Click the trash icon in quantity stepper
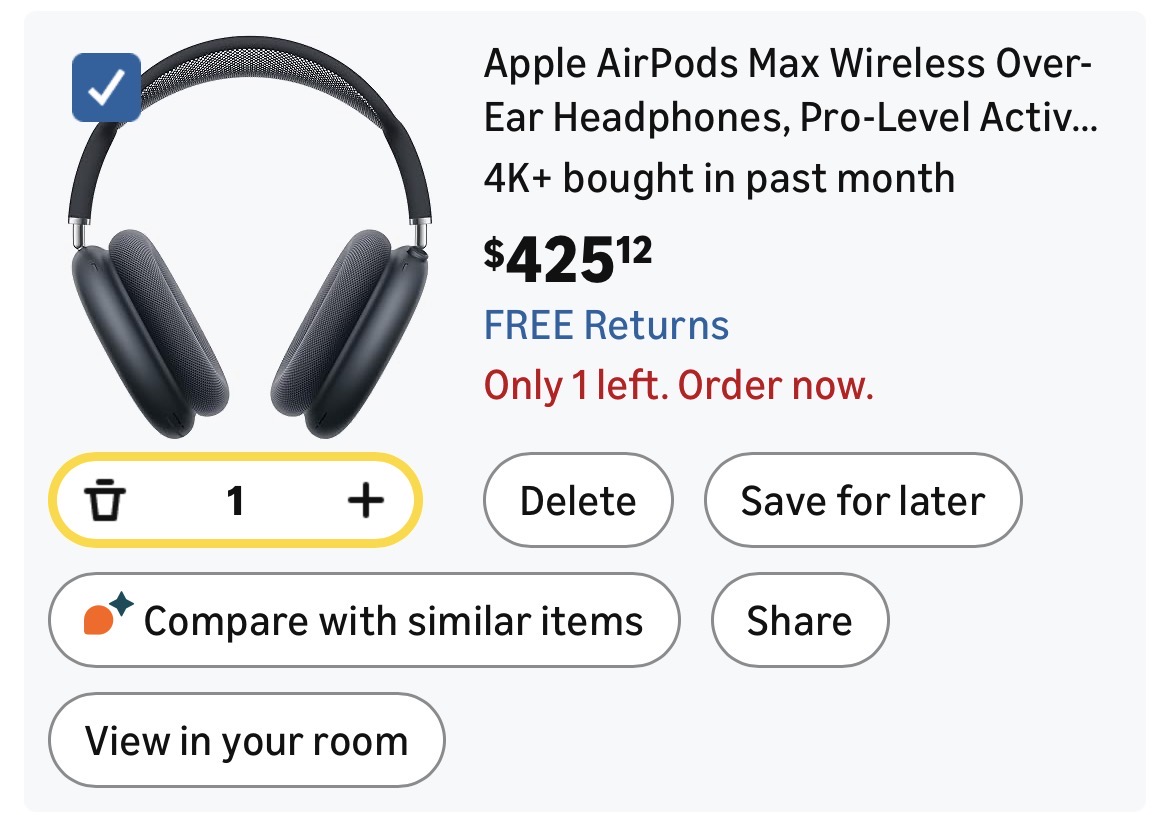Image resolution: width=1170 pixels, height=815 pixels. (103, 500)
